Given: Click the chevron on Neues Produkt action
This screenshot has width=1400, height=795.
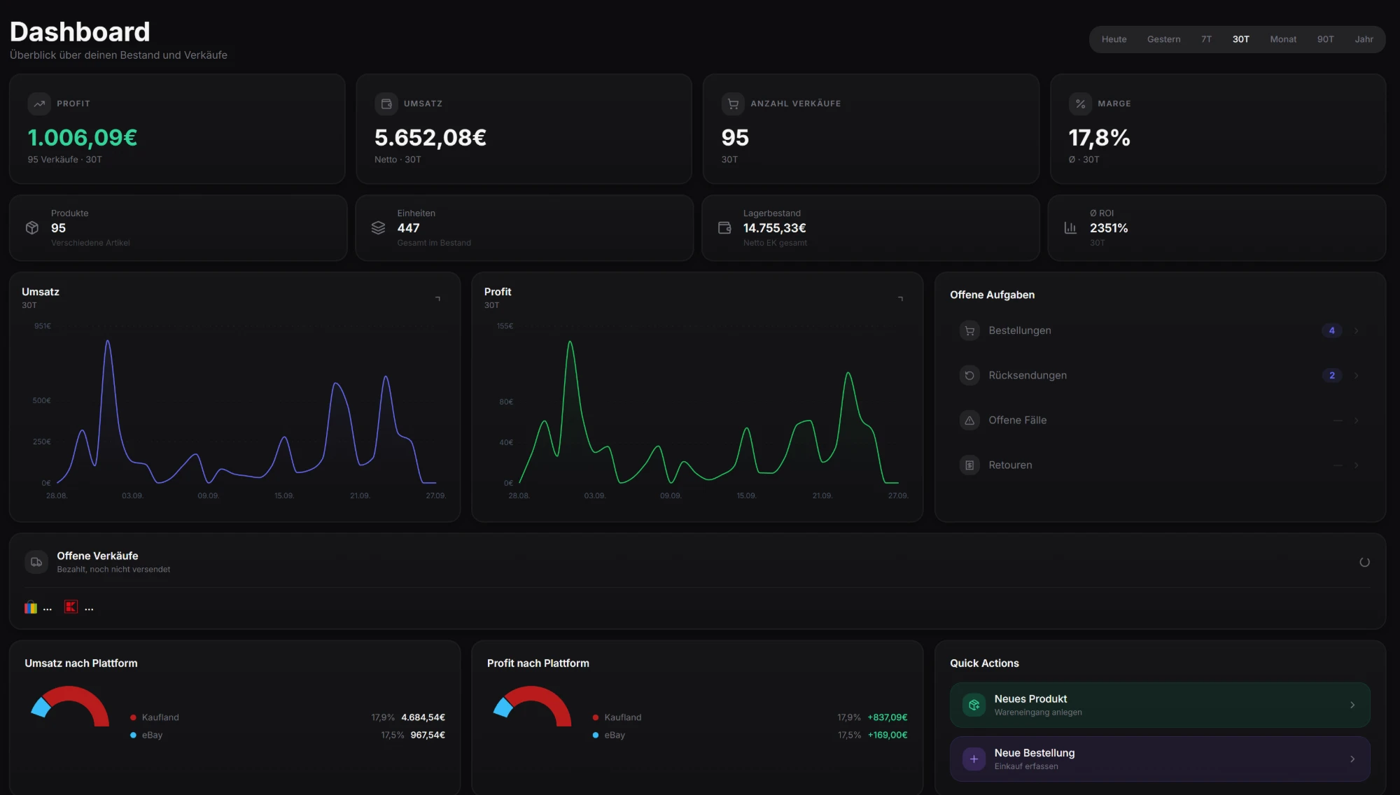Looking at the screenshot, I should click(x=1352, y=705).
